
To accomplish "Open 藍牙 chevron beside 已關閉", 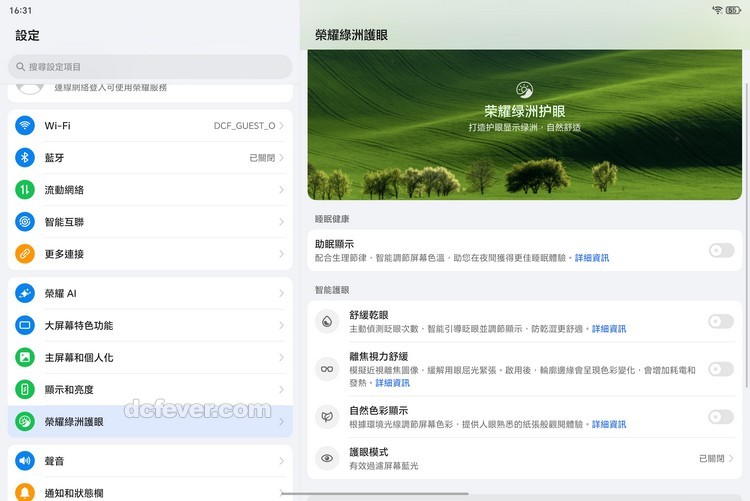I will [x=282, y=157].
